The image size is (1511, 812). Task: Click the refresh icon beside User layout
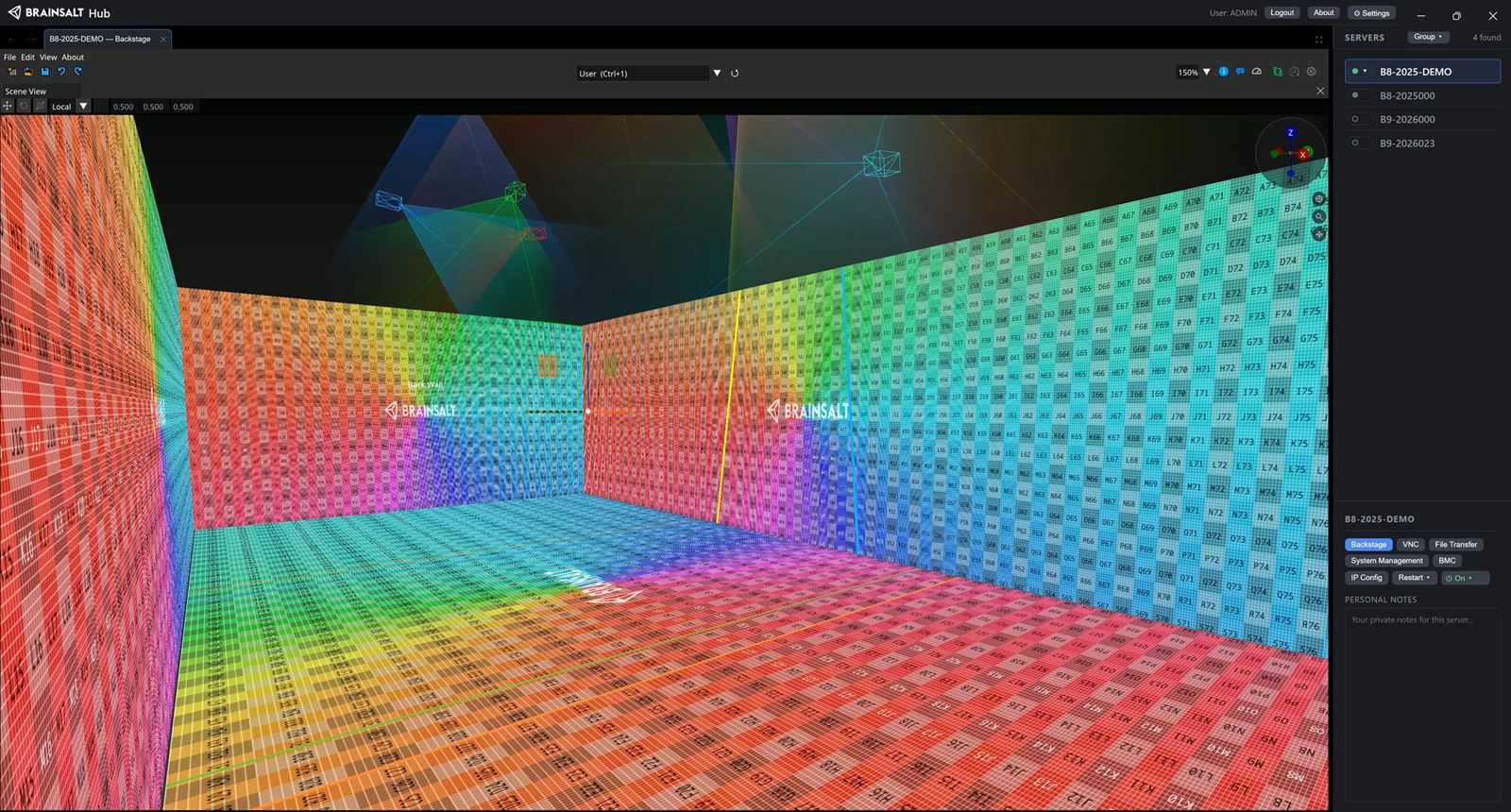click(x=735, y=73)
